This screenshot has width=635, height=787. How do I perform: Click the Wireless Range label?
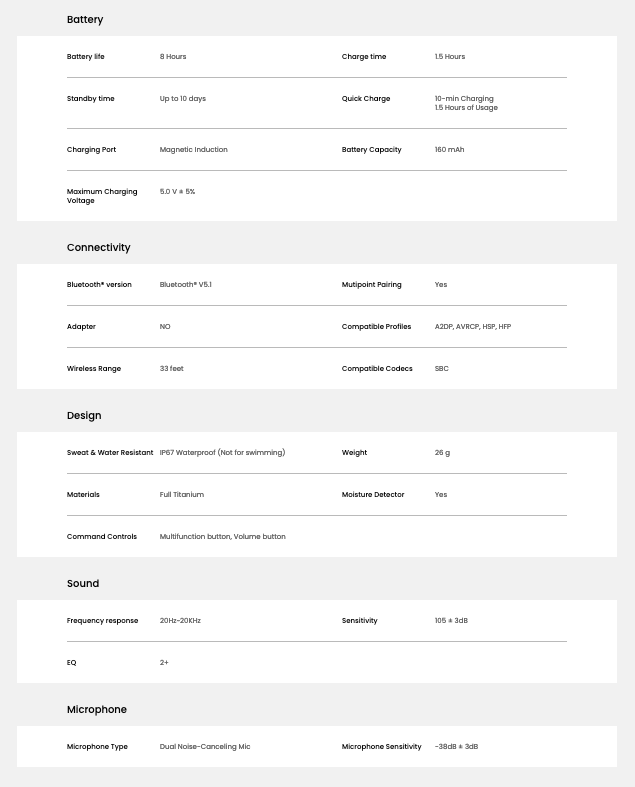(x=94, y=369)
